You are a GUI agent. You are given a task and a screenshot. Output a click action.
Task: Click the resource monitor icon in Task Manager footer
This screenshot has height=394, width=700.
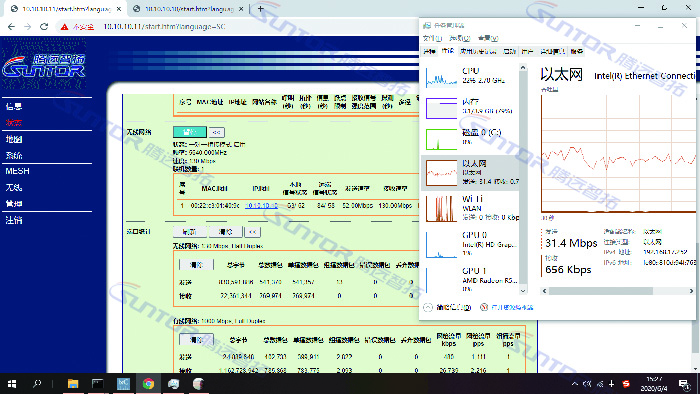tap(484, 307)
